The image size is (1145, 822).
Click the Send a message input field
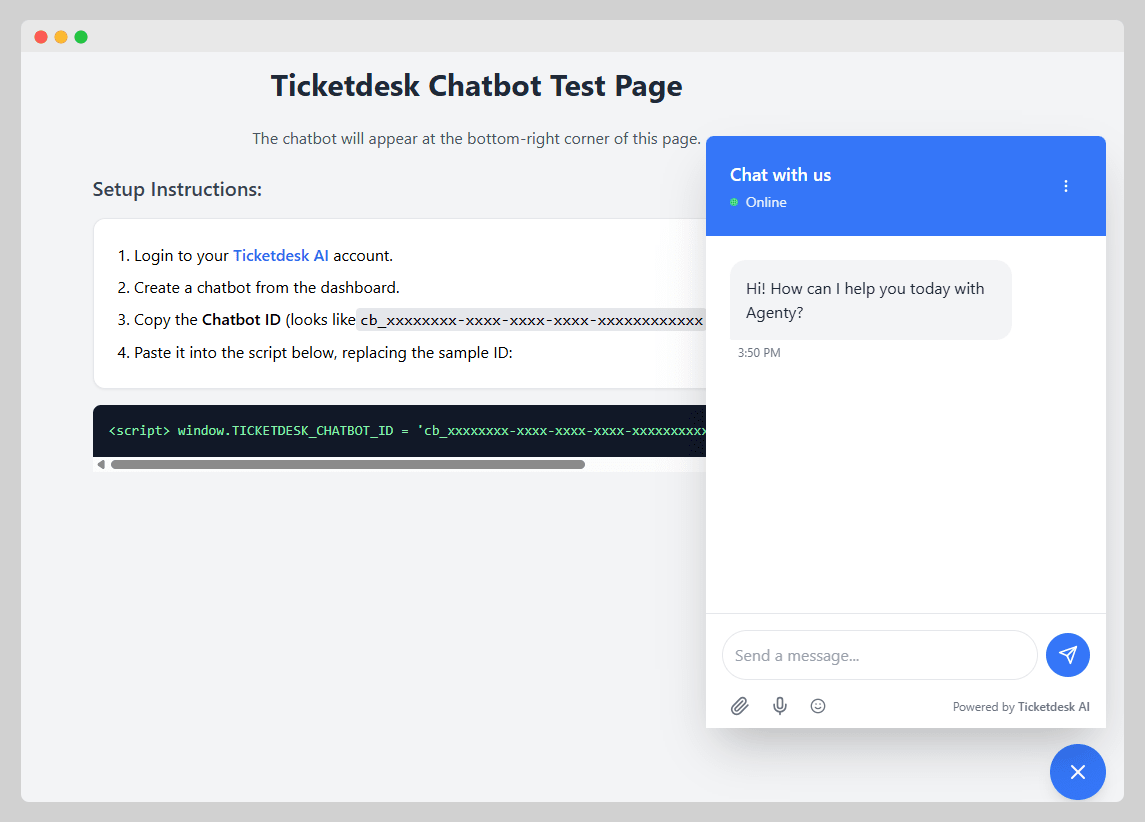tap(880, 655)
